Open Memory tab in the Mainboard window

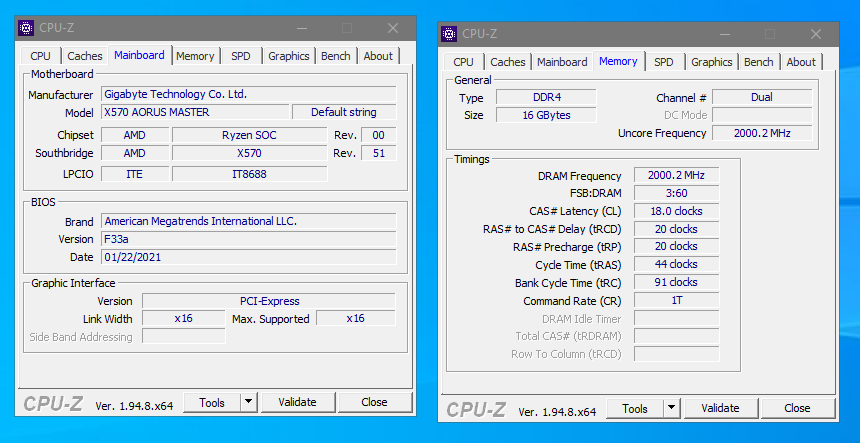tap(195, 56)
